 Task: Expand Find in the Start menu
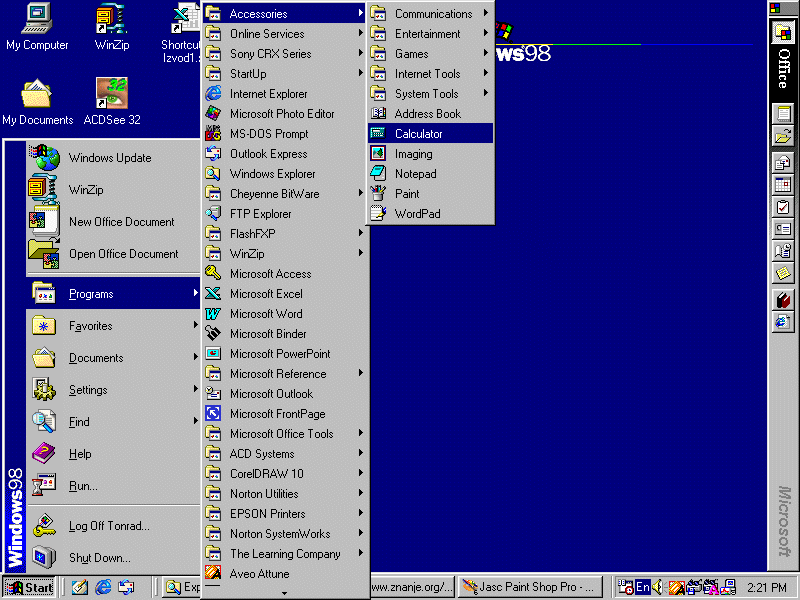tap(113, 422)
